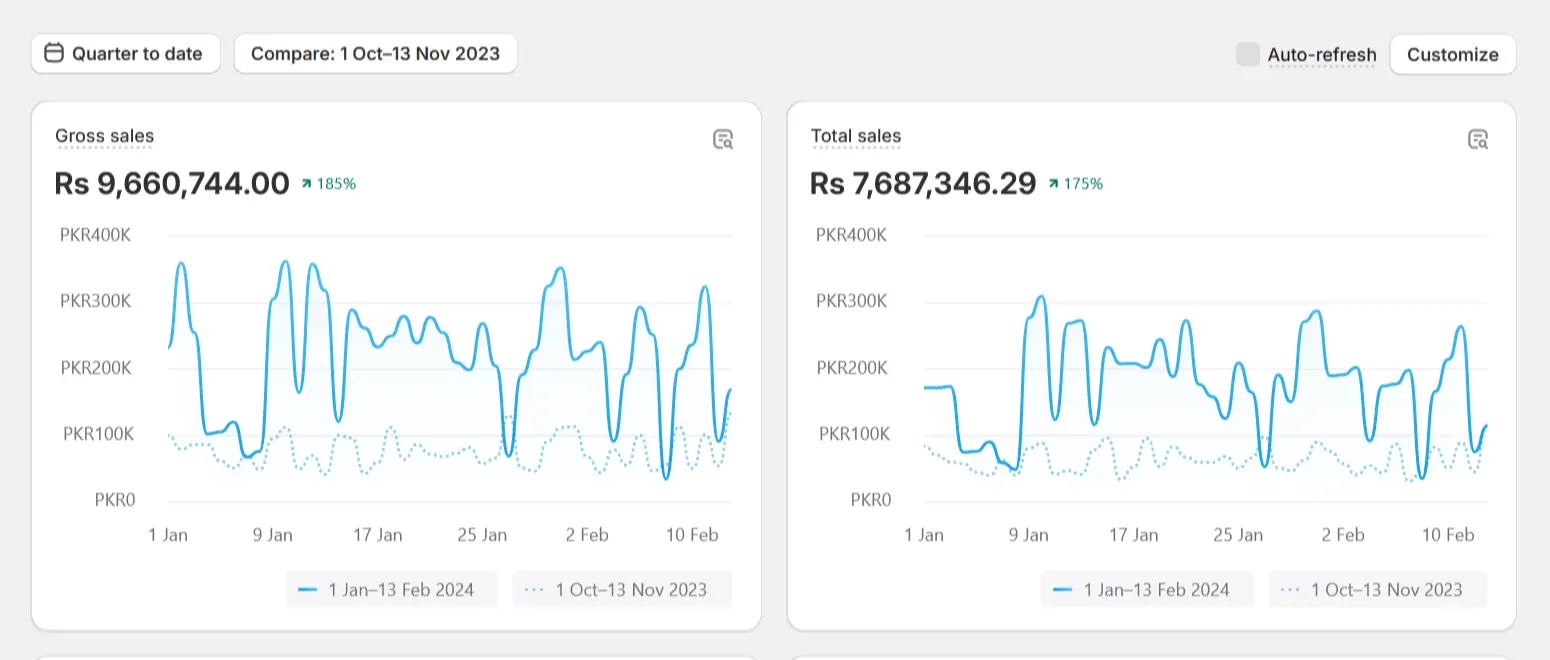Open the Quarter to date range picker
The height and width of the screenshot is (660, 1550).
[126, 54]
